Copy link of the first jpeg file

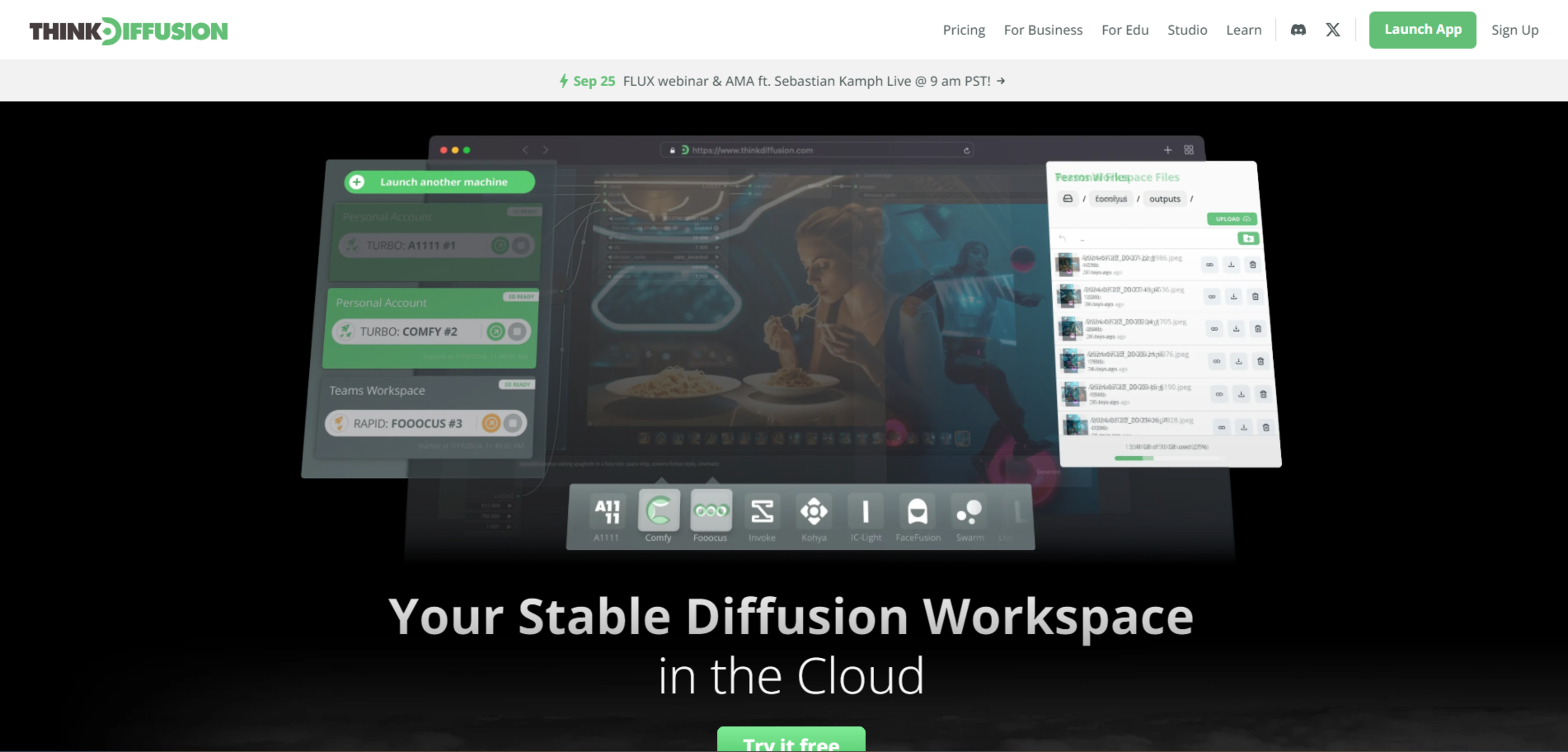[1209, 264]
